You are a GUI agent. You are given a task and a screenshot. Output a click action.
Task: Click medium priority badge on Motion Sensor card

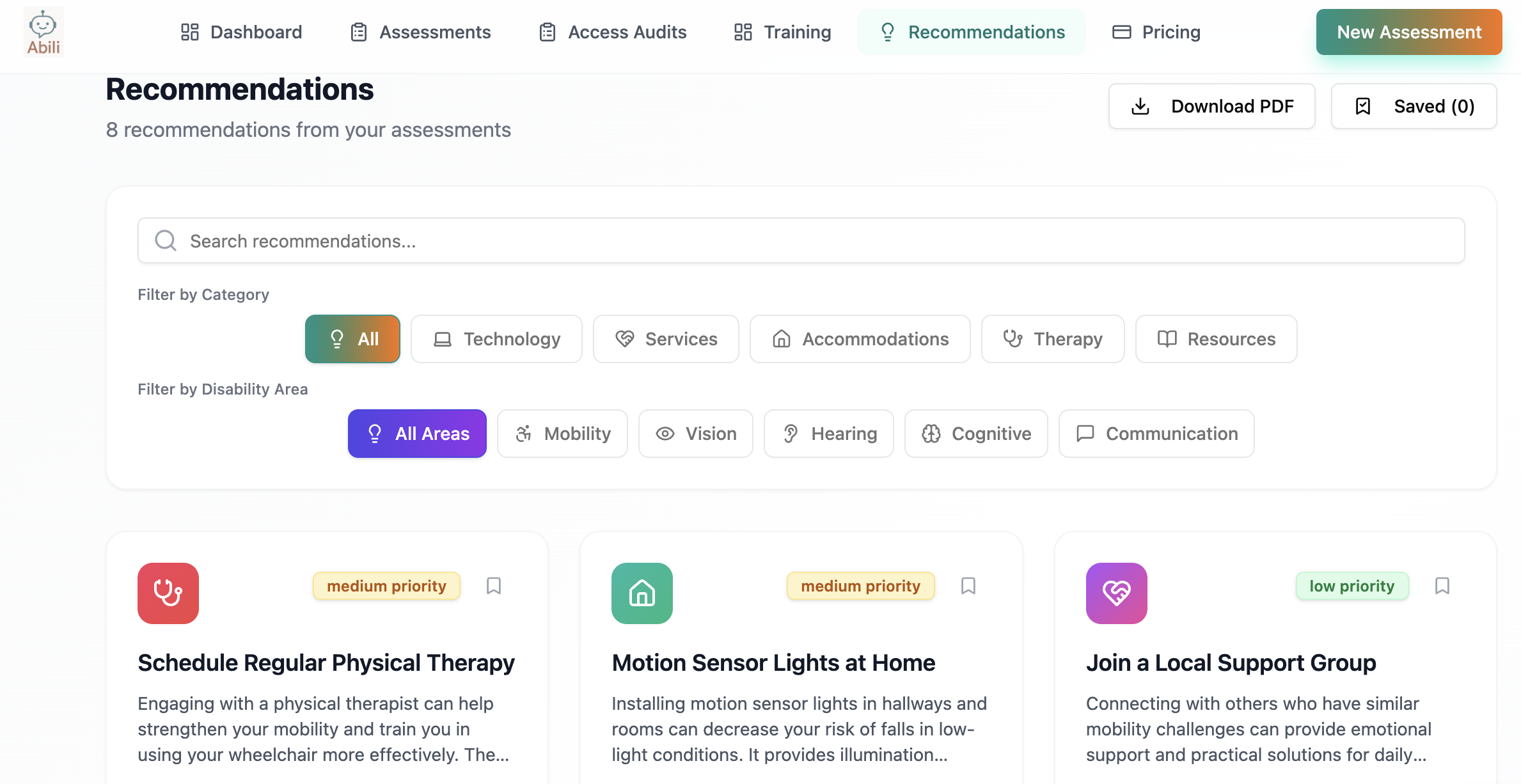861,586
